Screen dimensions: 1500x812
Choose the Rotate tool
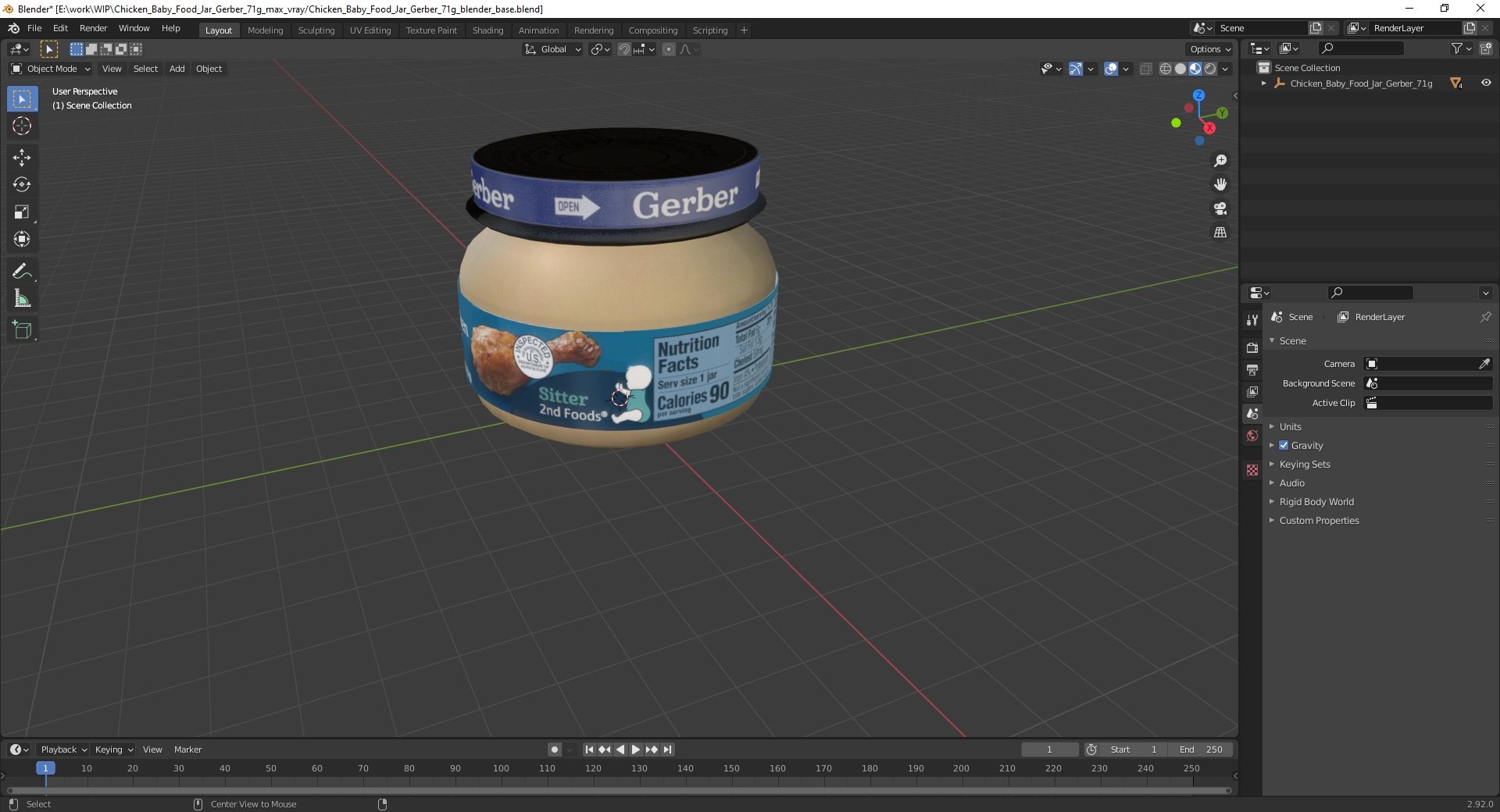[x=22, y=185]
